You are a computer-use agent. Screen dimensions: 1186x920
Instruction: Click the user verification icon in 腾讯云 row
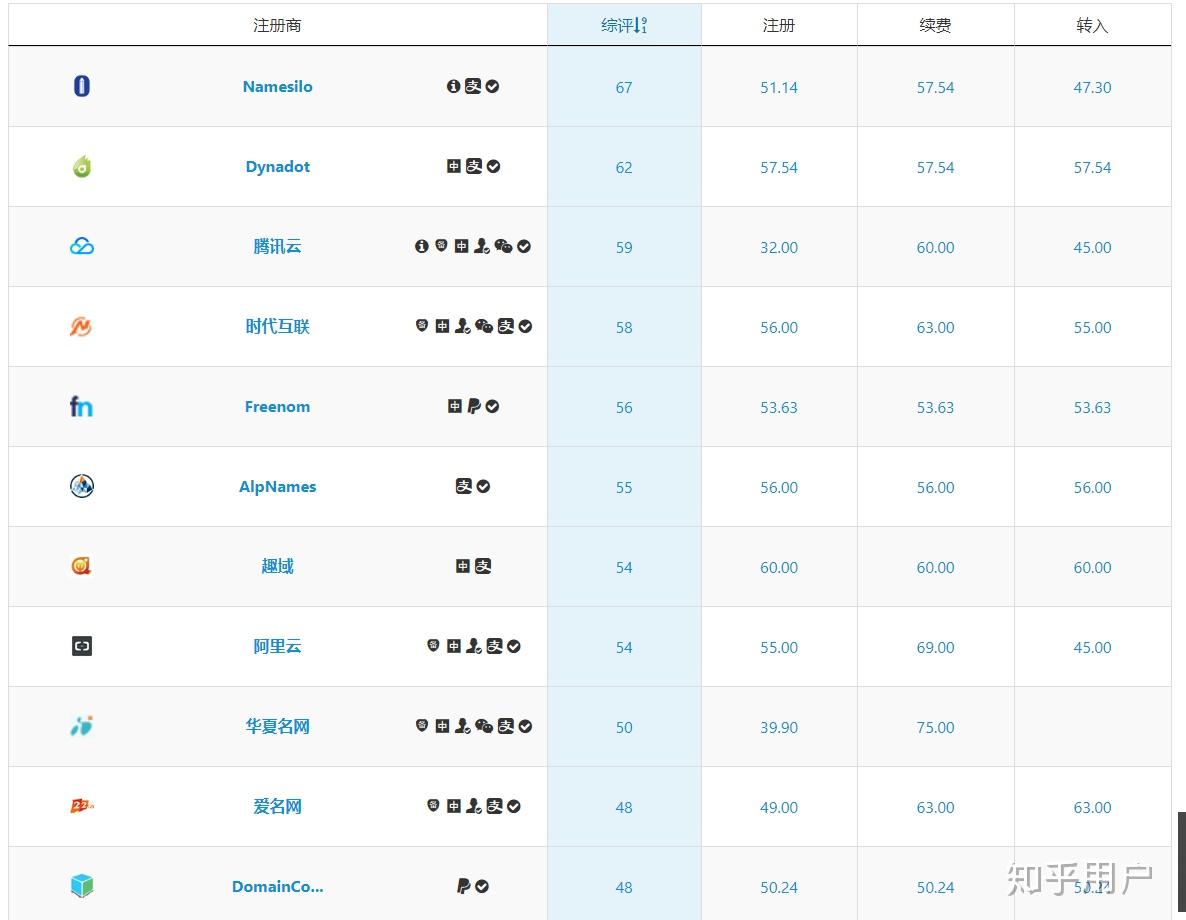482,246
